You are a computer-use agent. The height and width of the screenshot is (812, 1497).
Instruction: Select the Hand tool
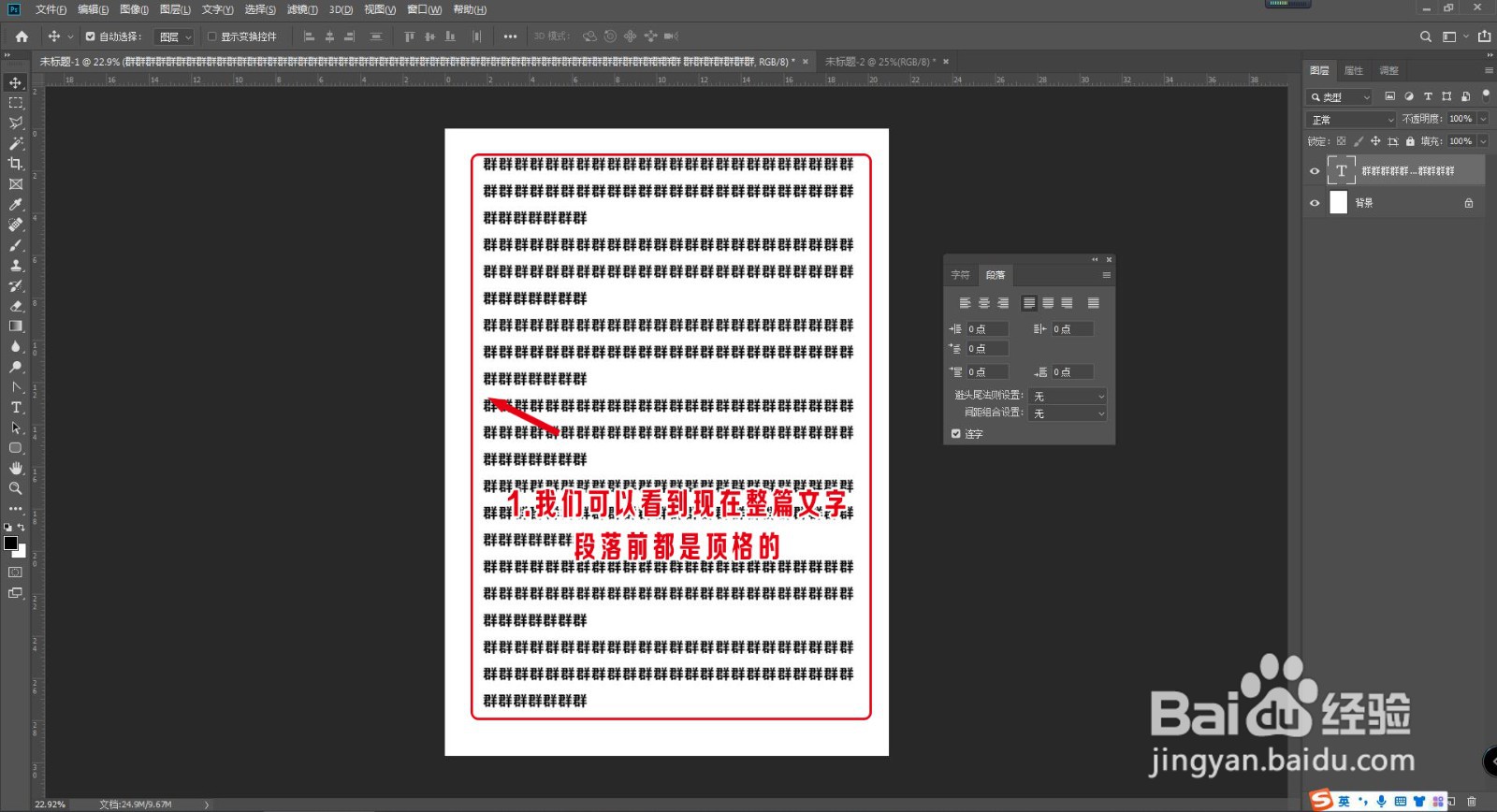click(16, 469)
